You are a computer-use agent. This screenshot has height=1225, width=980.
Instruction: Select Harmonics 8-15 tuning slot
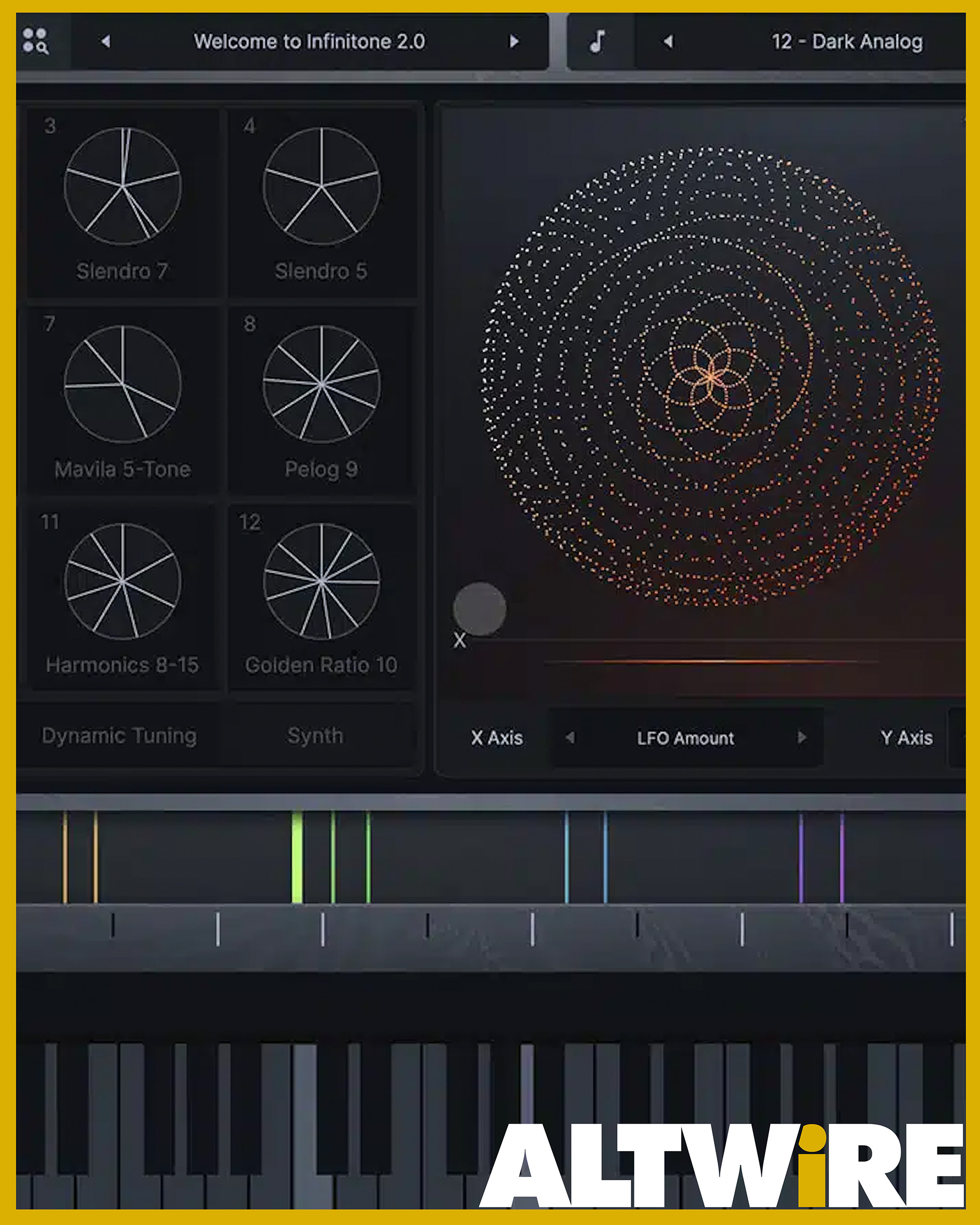122,597
